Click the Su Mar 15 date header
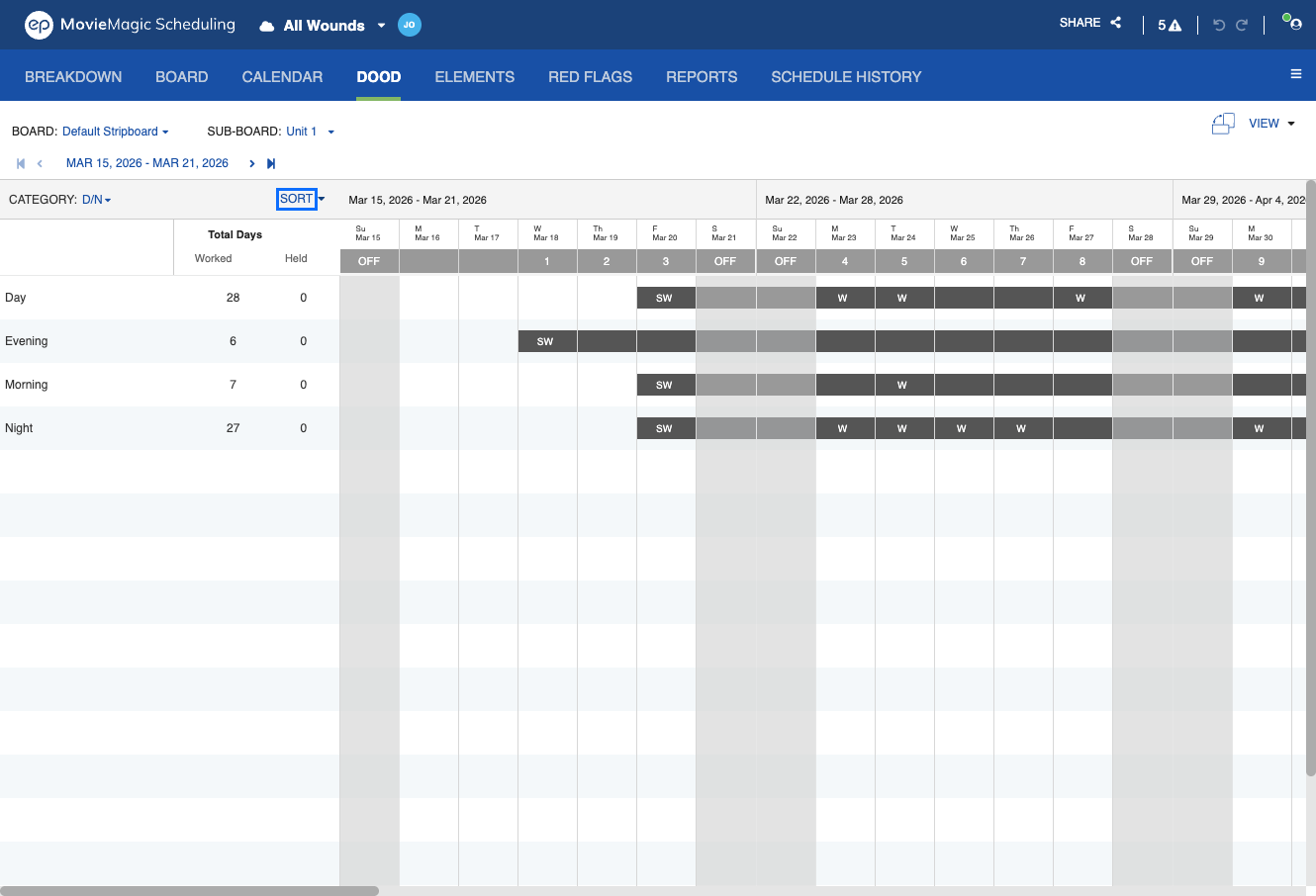This screenshot has width=1316, height=896. (368, 233)
